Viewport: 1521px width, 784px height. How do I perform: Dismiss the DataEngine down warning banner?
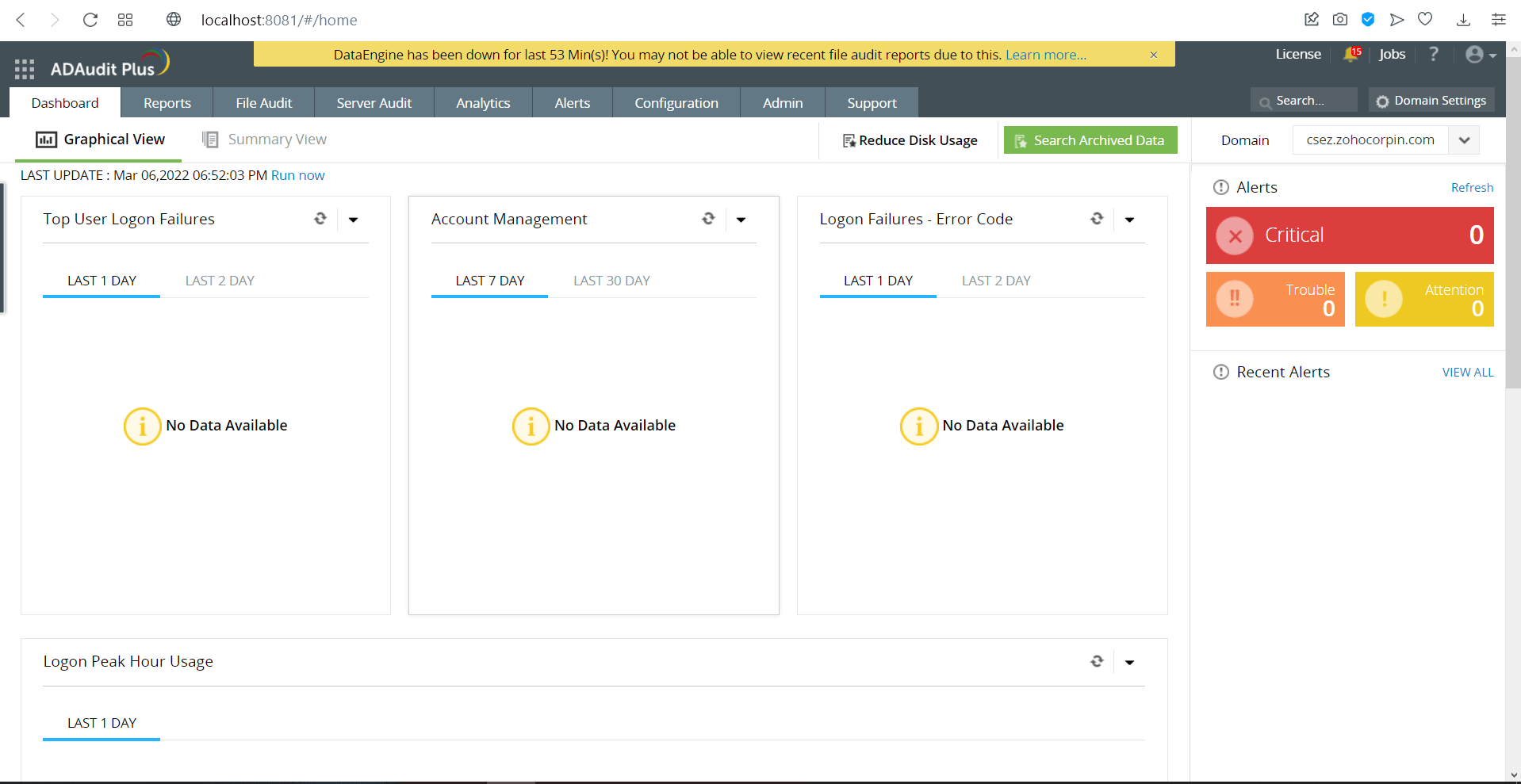1153,55
